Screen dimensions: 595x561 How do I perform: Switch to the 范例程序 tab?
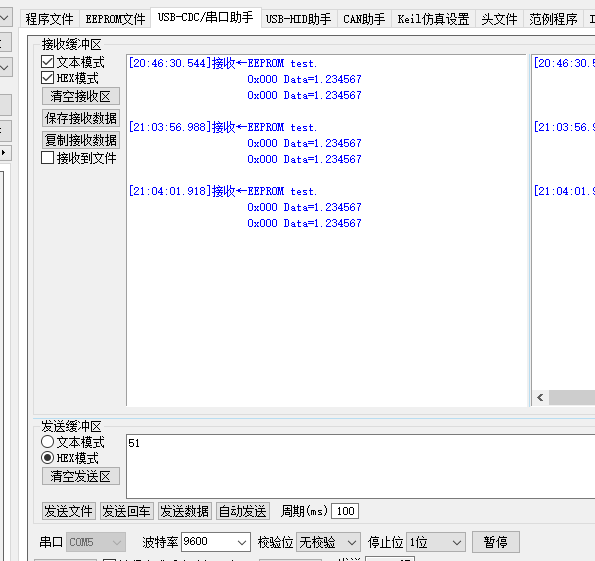pos(553,19)
